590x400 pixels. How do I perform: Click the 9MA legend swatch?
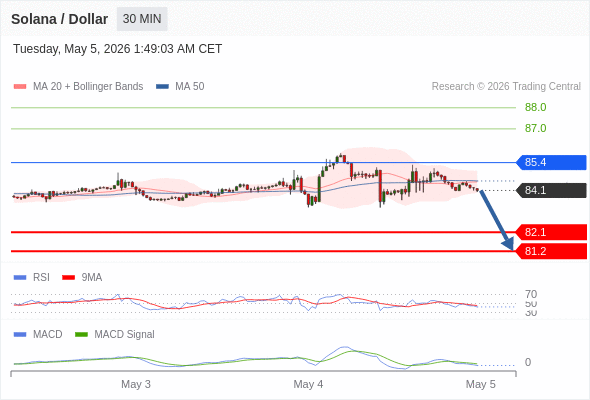coord(68,278)
